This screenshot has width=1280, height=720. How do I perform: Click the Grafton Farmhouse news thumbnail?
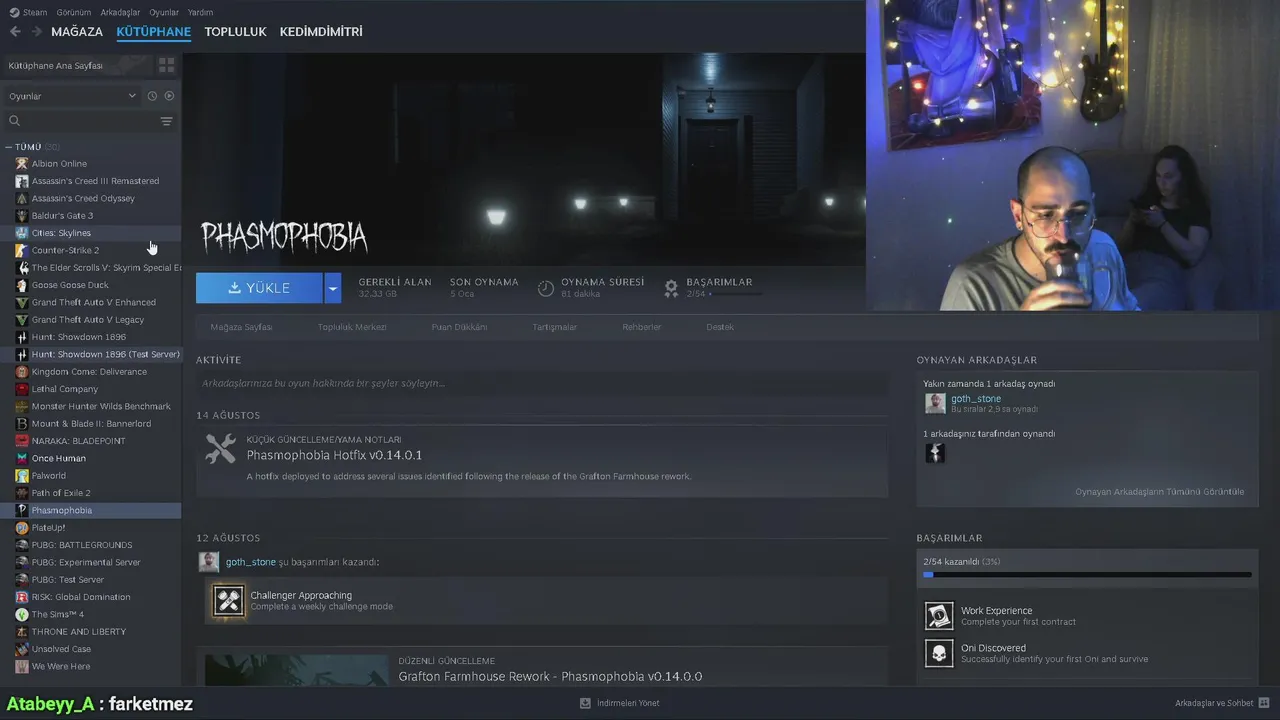coord(296,670)
